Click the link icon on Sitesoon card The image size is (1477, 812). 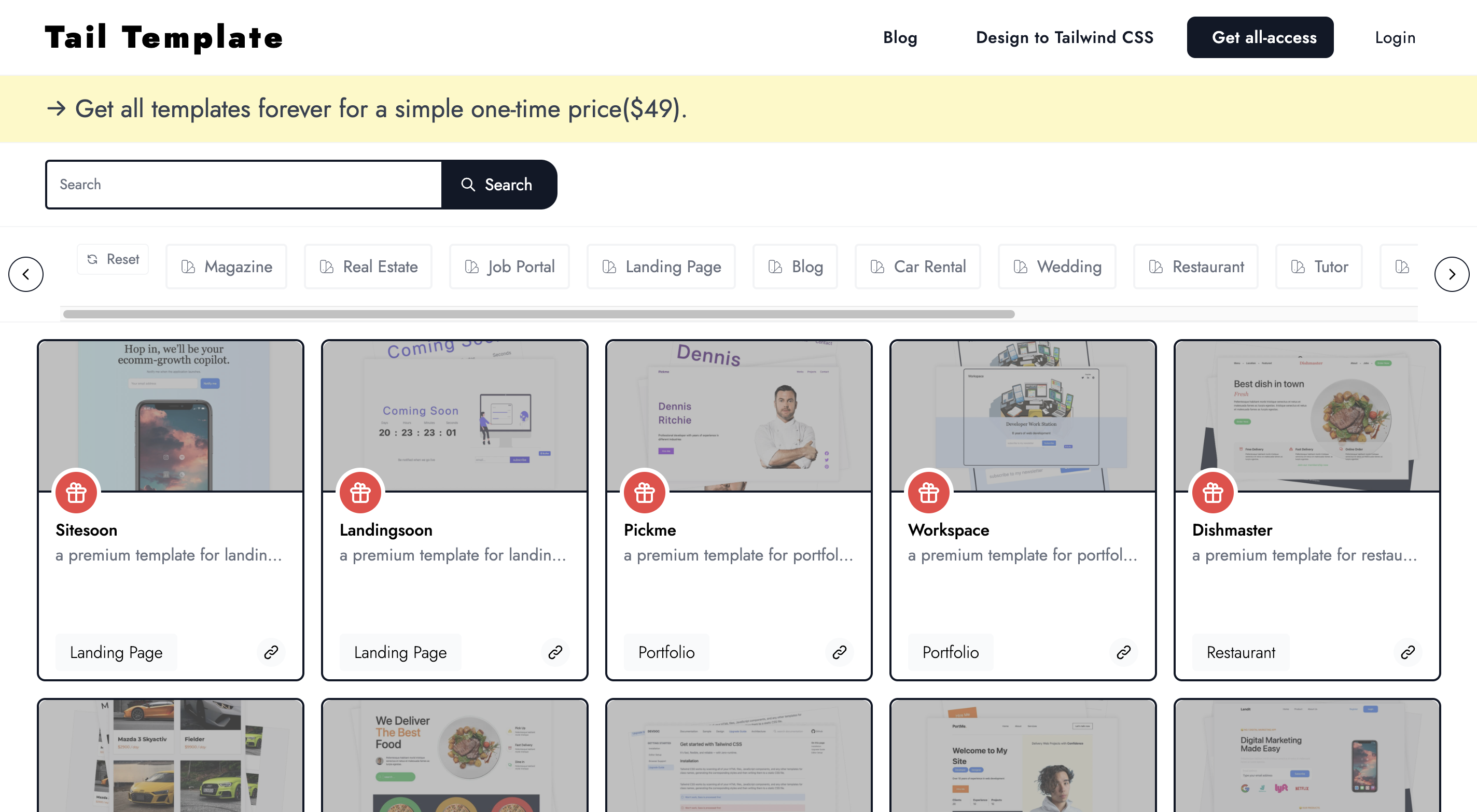point(271,652)
